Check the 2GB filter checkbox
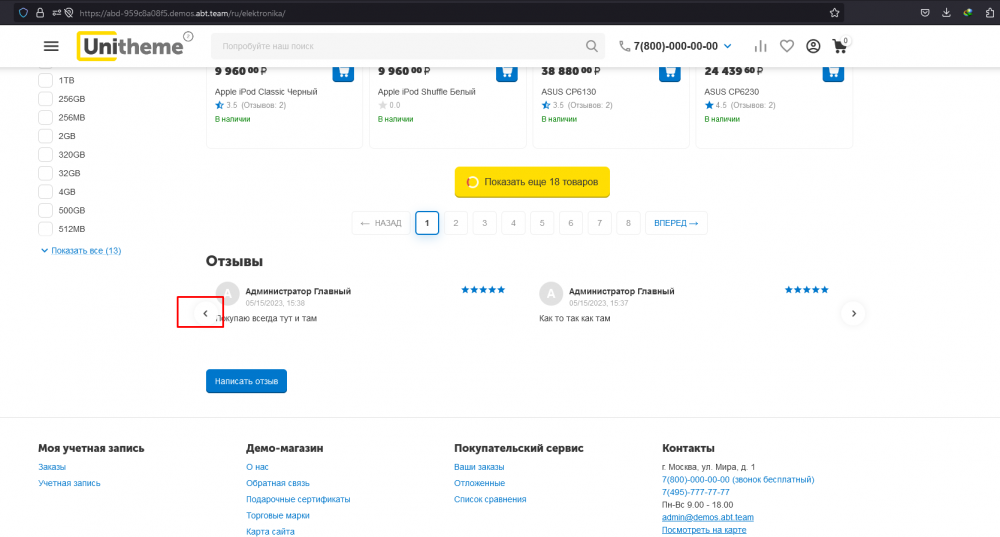 tap(45, 136)
